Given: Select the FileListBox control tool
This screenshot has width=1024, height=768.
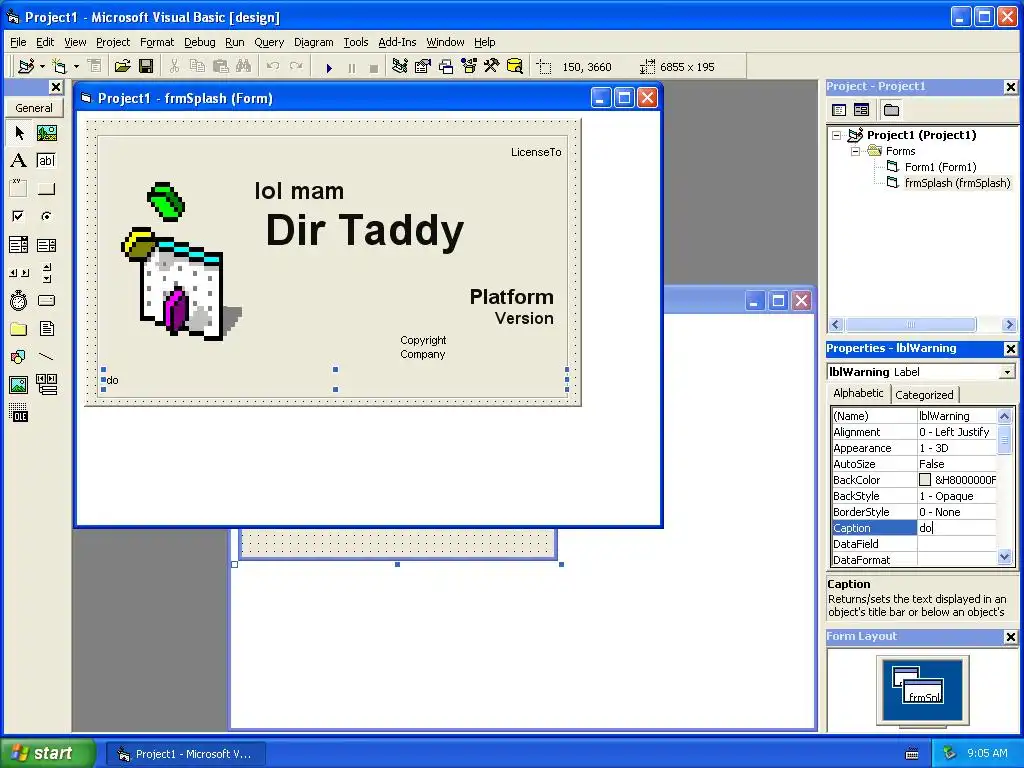Looking at the screenshot, I should tap(46, 328).
